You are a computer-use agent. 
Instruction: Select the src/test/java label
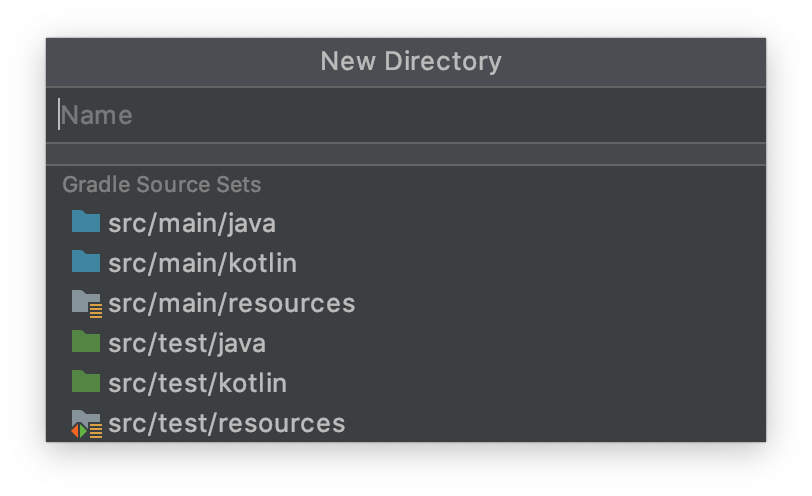coord(186,343)
